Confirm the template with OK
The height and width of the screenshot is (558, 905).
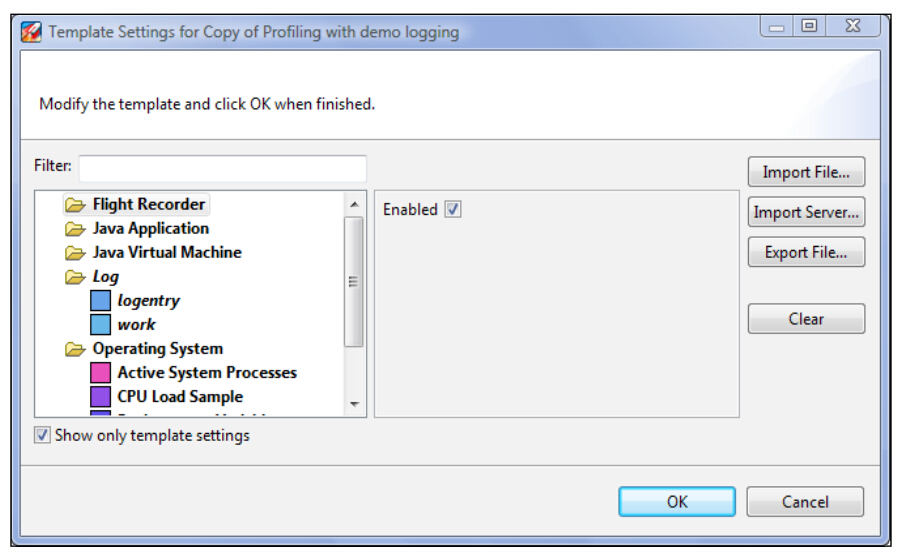click(x=677, y=501)
